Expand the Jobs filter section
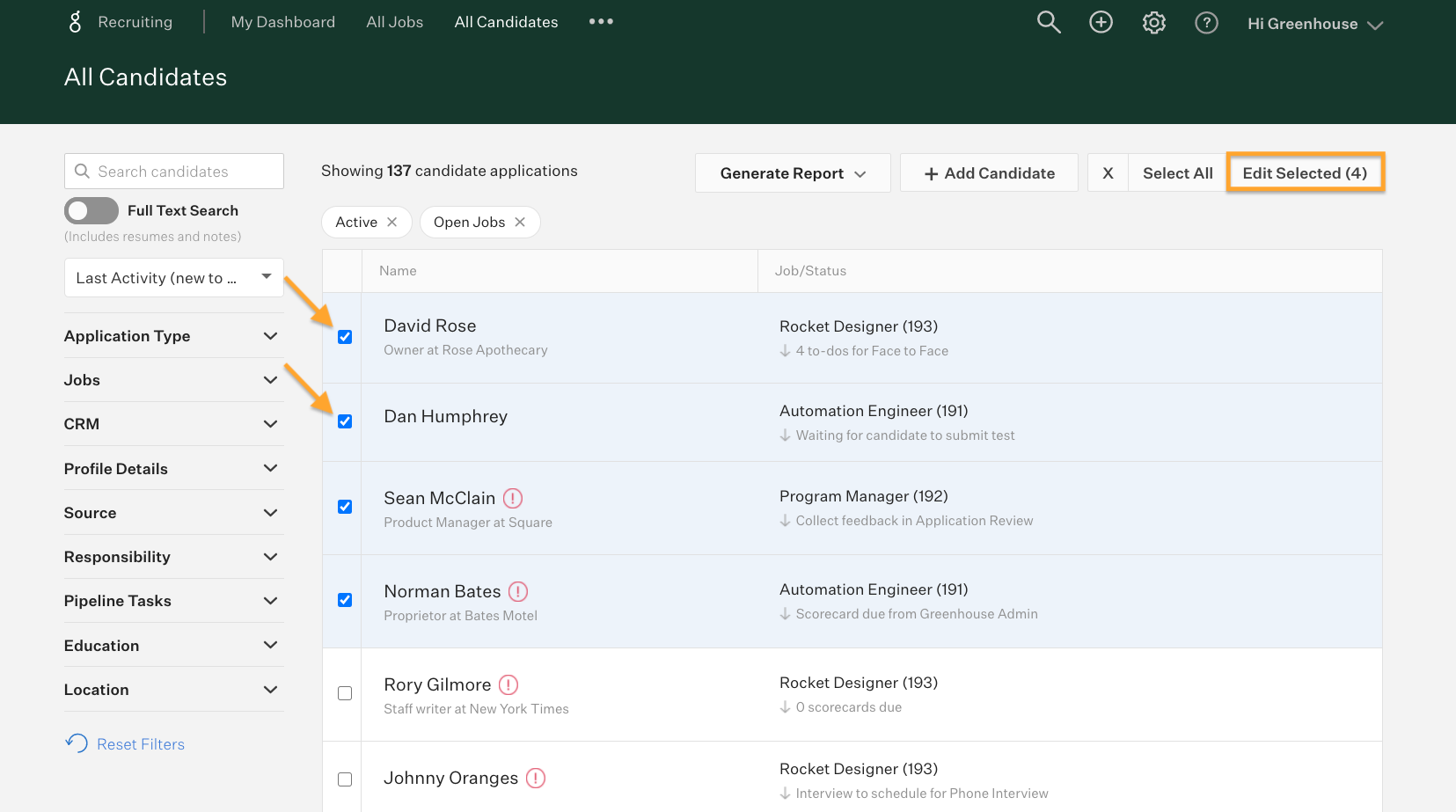Image resolution: width=1456 pixels, height=812 pixels. click(x=174, y=380)
